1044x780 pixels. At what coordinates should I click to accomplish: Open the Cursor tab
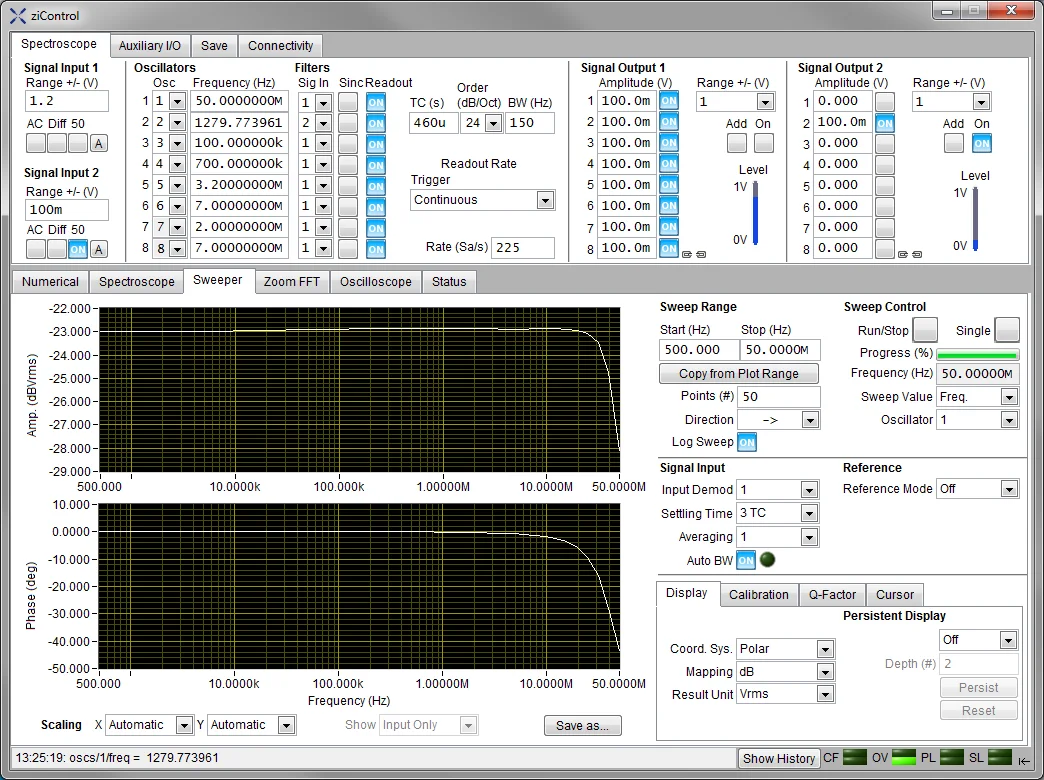pos(895,594)
